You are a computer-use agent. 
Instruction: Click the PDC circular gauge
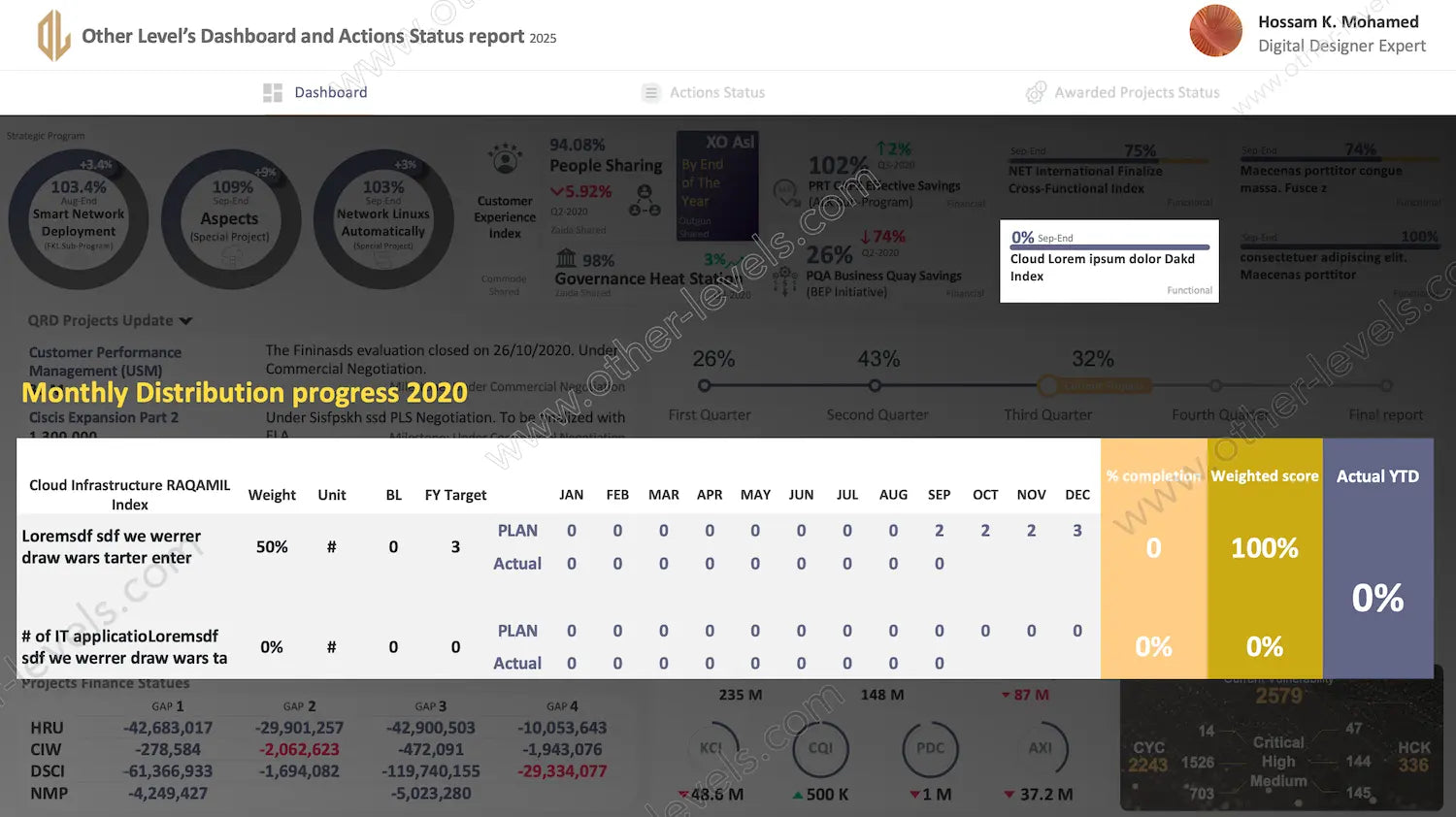pyautogui.click(x=930, y=748)
